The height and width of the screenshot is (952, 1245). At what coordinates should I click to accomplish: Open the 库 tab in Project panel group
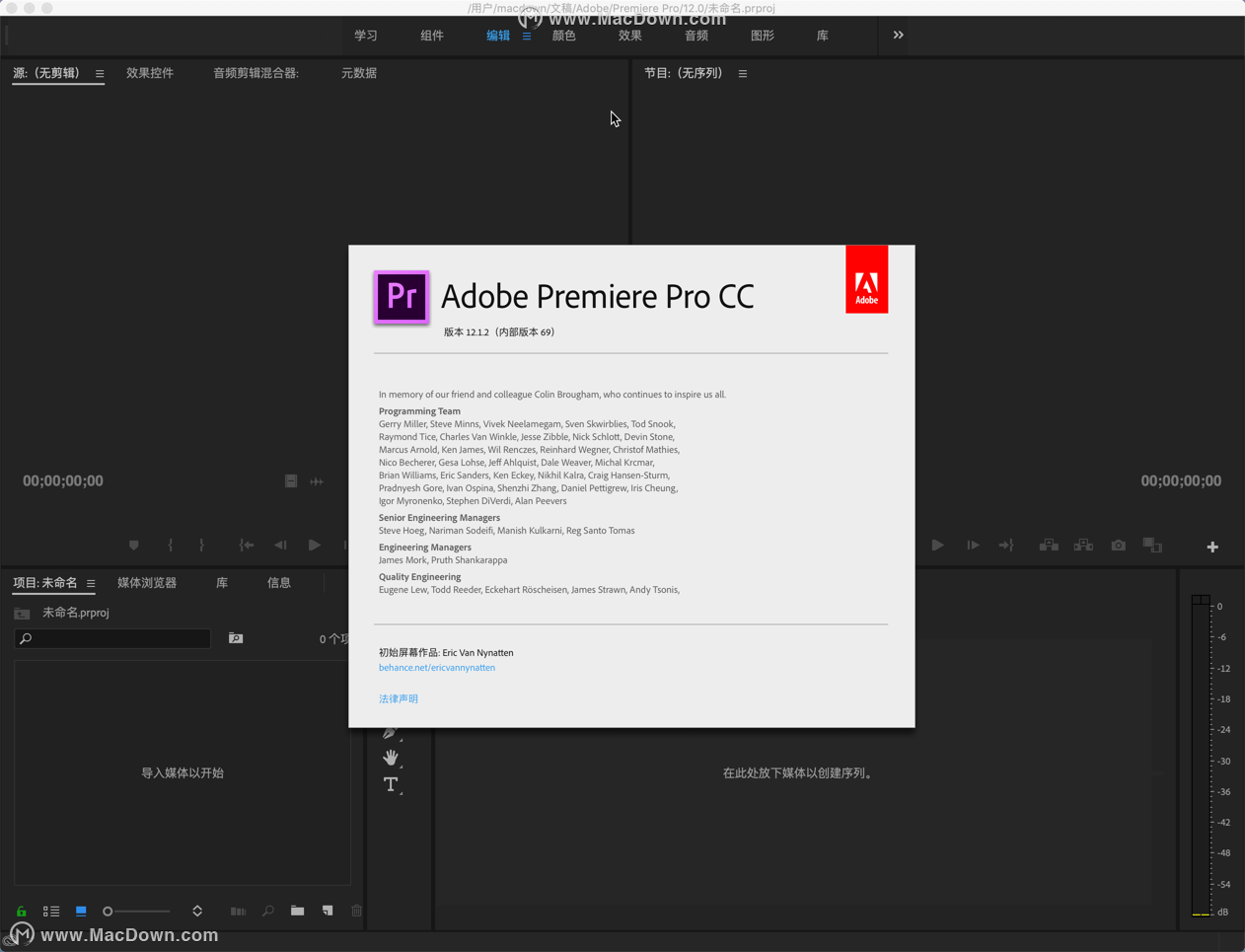(x=222, y=583)
